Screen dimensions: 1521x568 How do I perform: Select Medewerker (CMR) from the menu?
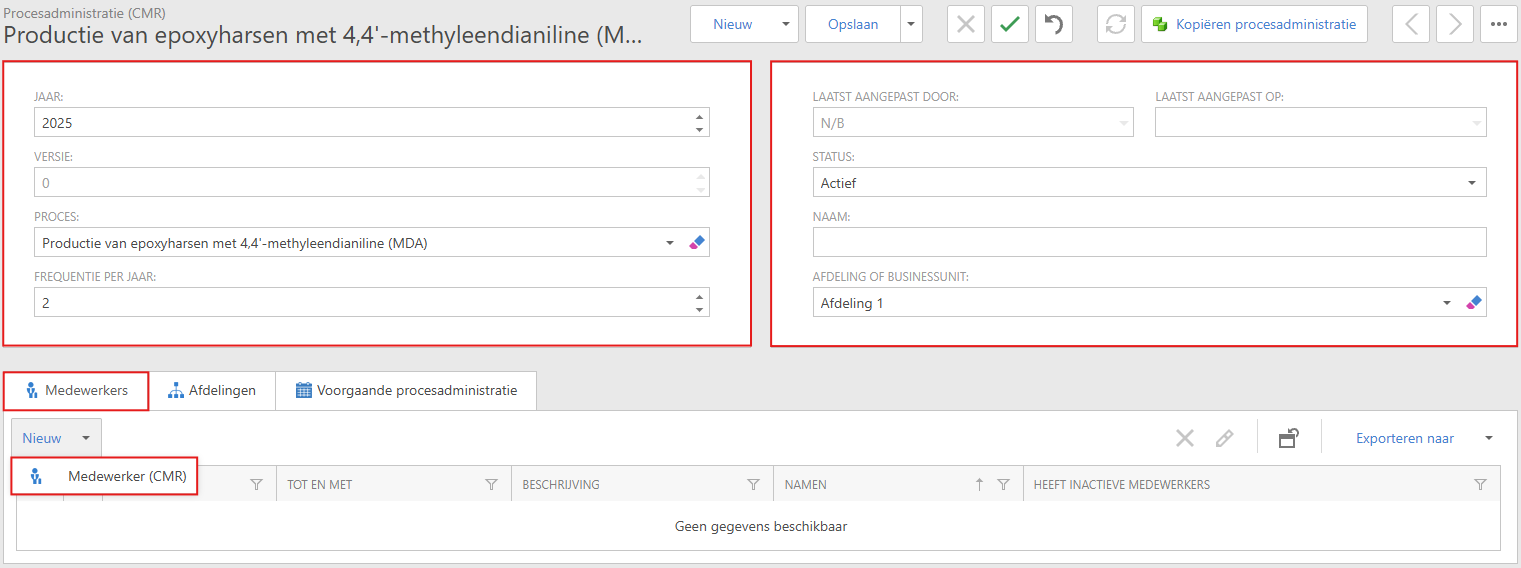click(127, 476)
